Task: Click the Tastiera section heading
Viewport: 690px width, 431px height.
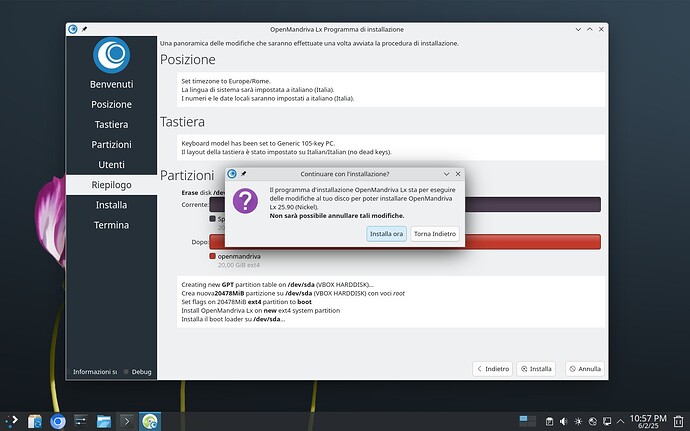Action: tap(182, 122)
